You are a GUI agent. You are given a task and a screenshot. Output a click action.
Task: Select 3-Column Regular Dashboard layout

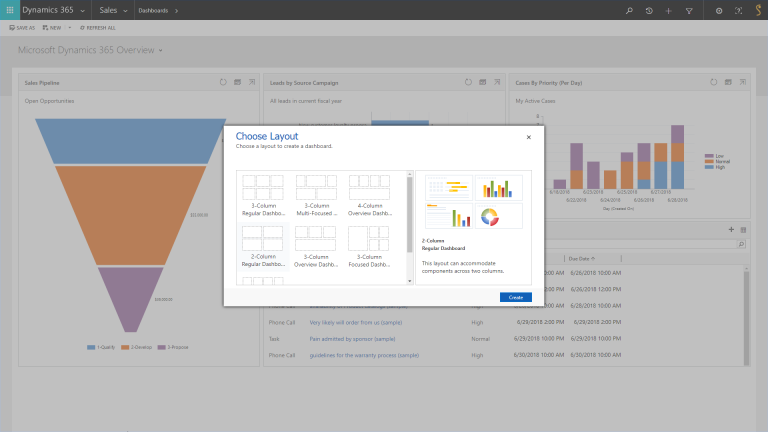pos(263,195)
